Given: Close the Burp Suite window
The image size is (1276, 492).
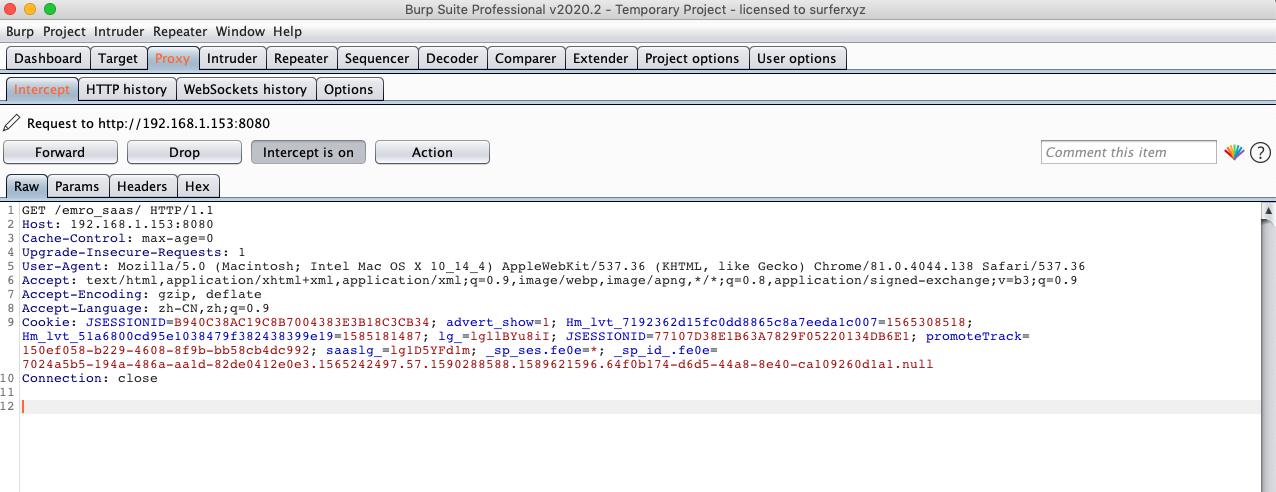Looking at the screenshot, I should (9, 9).
